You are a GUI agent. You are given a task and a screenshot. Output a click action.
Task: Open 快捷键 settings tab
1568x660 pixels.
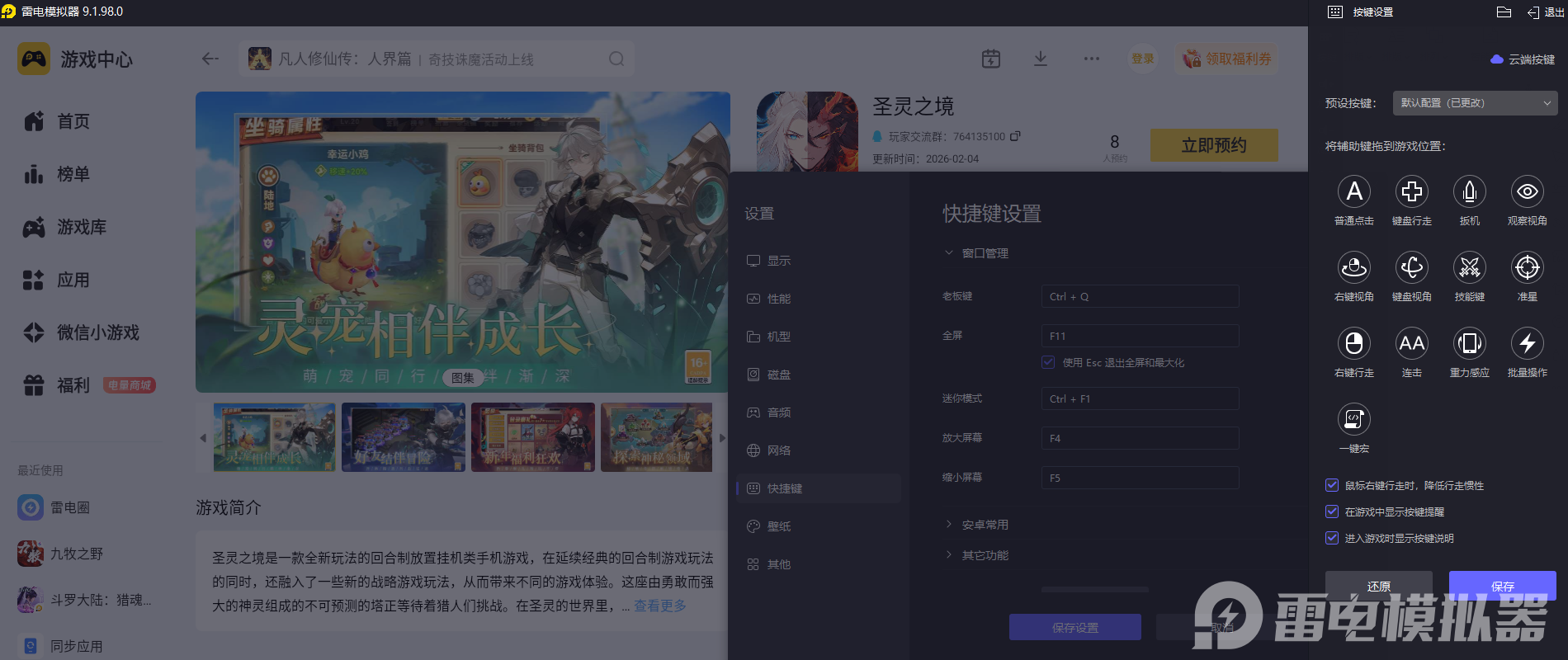coord(819,488)
